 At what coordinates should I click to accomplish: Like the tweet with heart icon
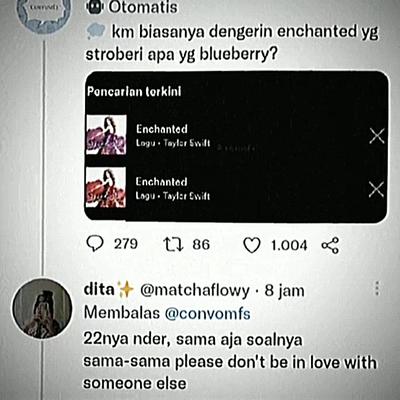pos(252,245)
